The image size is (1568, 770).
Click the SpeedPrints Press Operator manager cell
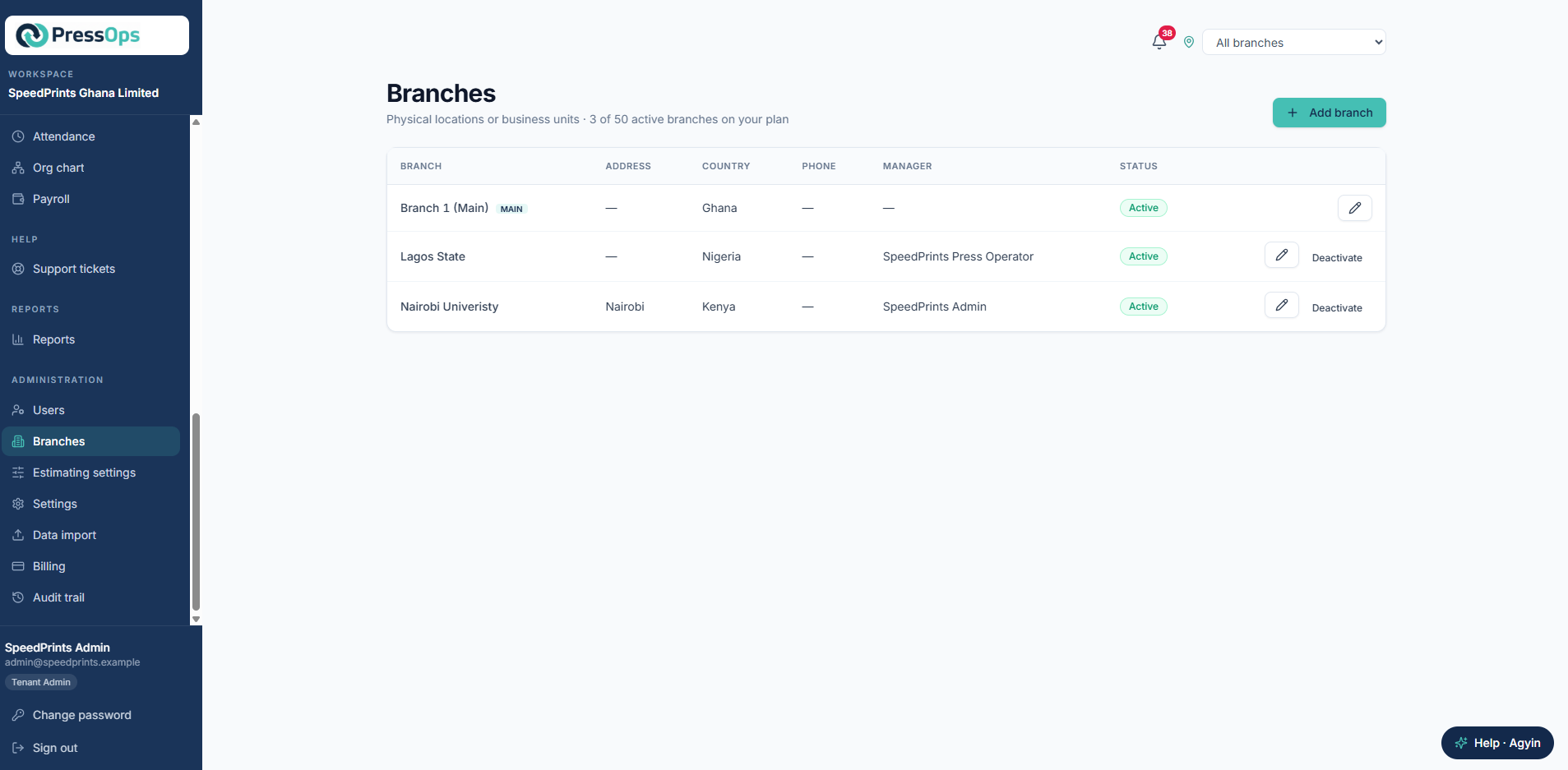[x=958, y=256]
